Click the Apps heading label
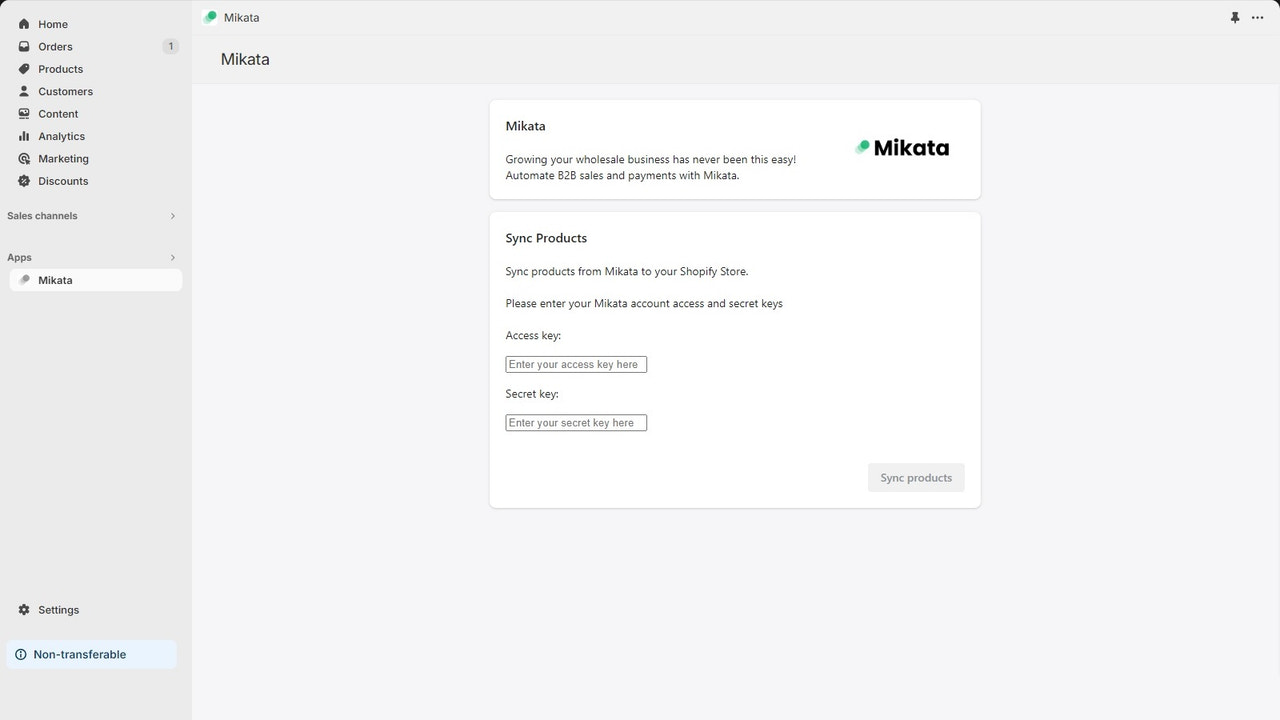Viewport: 1280px width, 720px height. click(19, 258)
